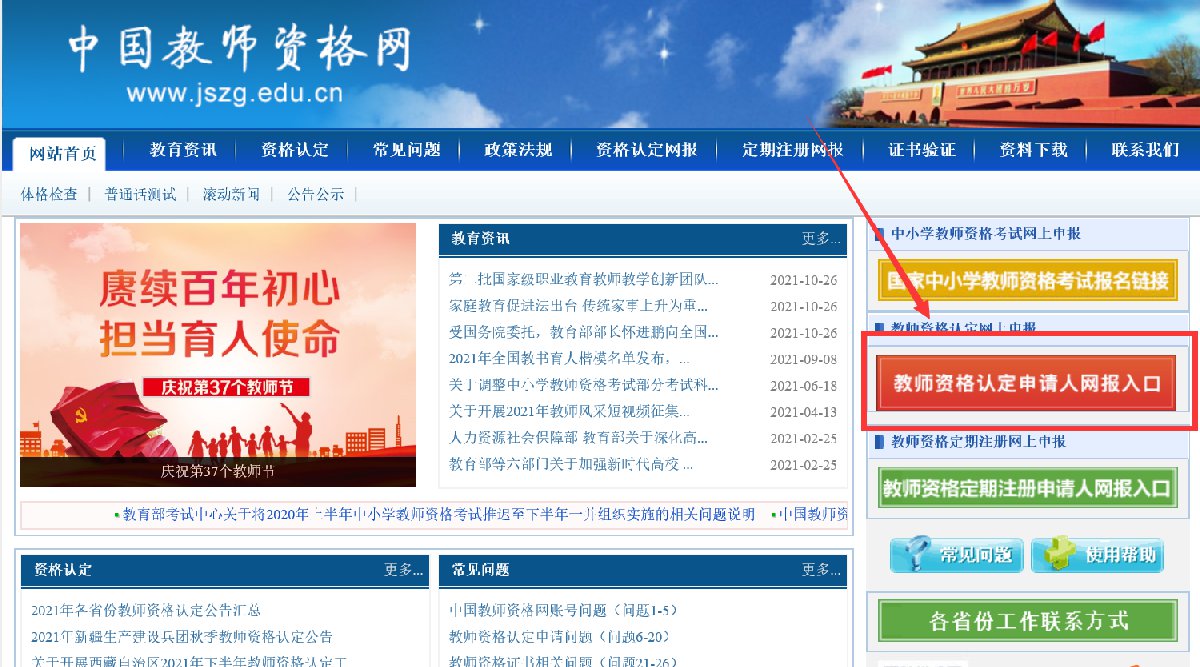Open 各省份工作联系方式 green banner
1200x667 pixels.
coord(1027,621)
